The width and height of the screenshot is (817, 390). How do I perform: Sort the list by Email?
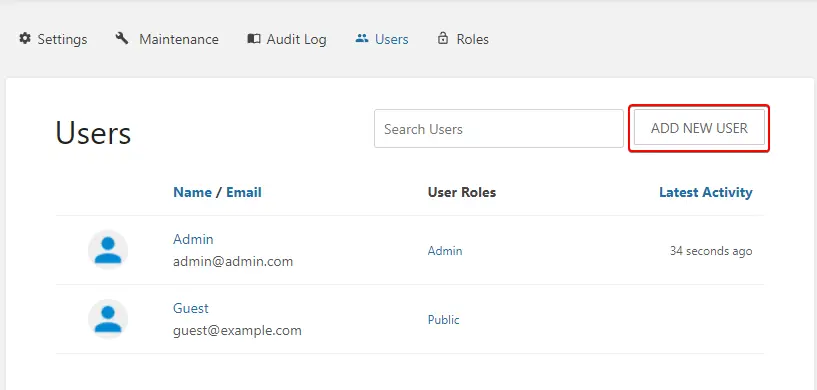(x=244, y=192)
